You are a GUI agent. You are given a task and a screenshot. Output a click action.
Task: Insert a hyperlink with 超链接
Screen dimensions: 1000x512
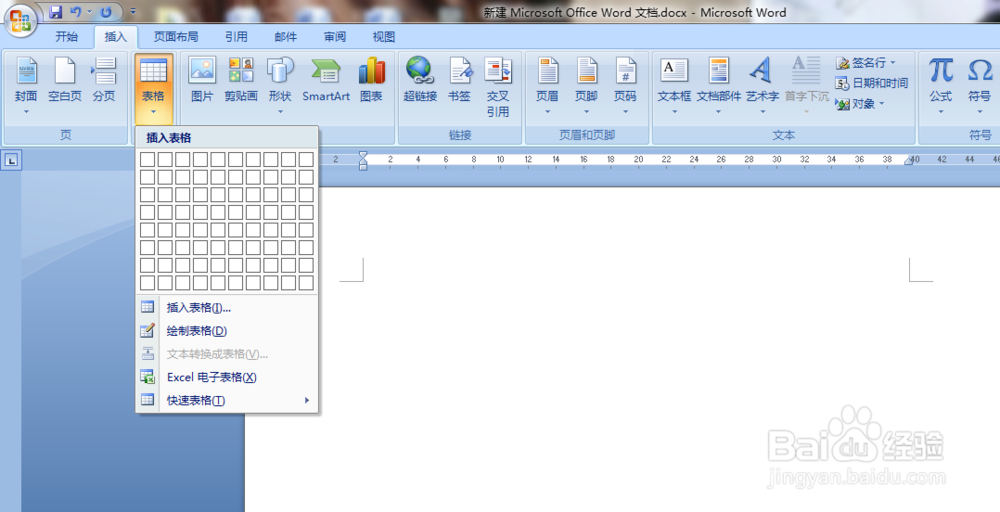click(x=420, y=80)
